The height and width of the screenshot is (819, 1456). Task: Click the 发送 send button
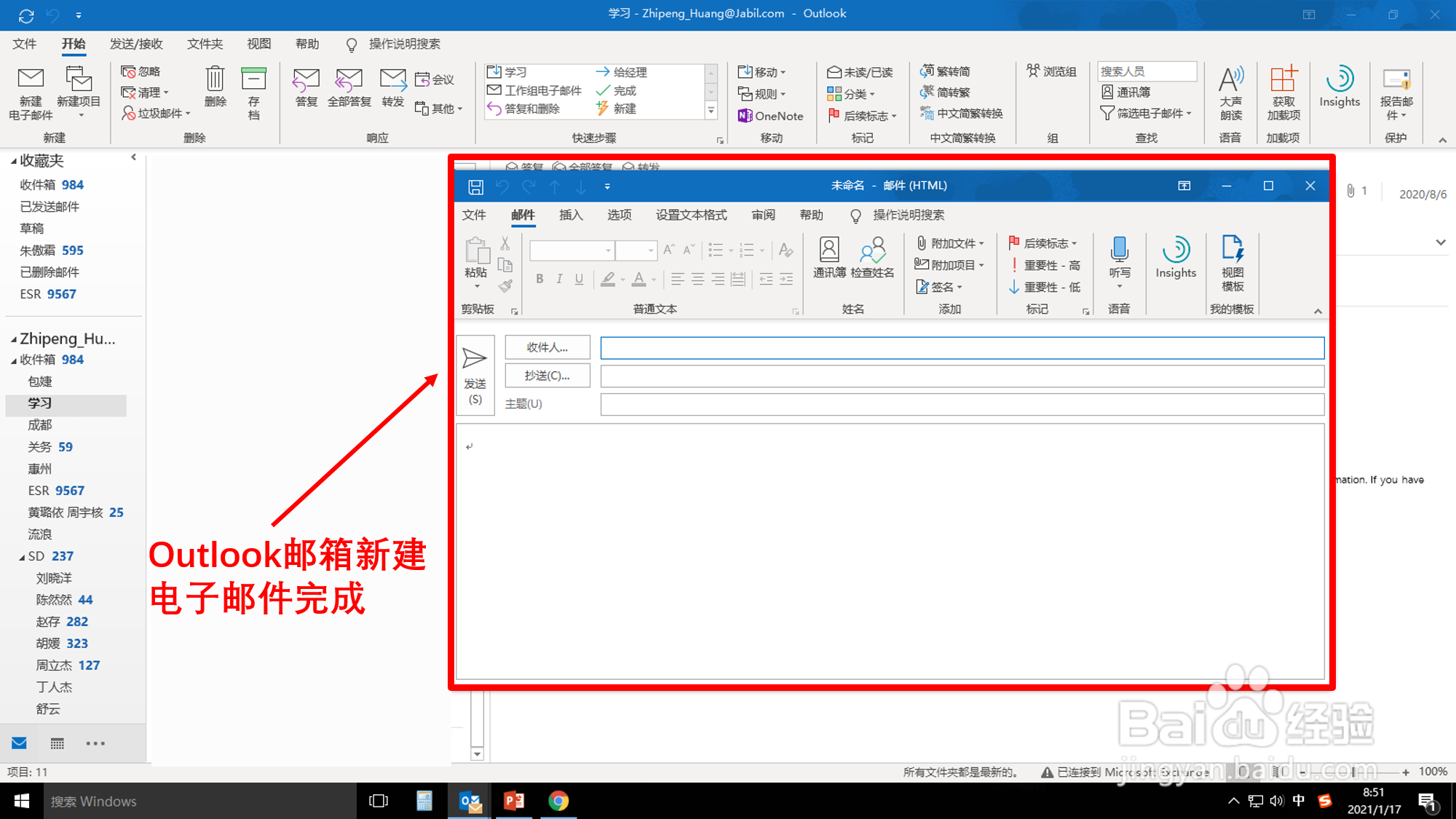pos(475,373)
